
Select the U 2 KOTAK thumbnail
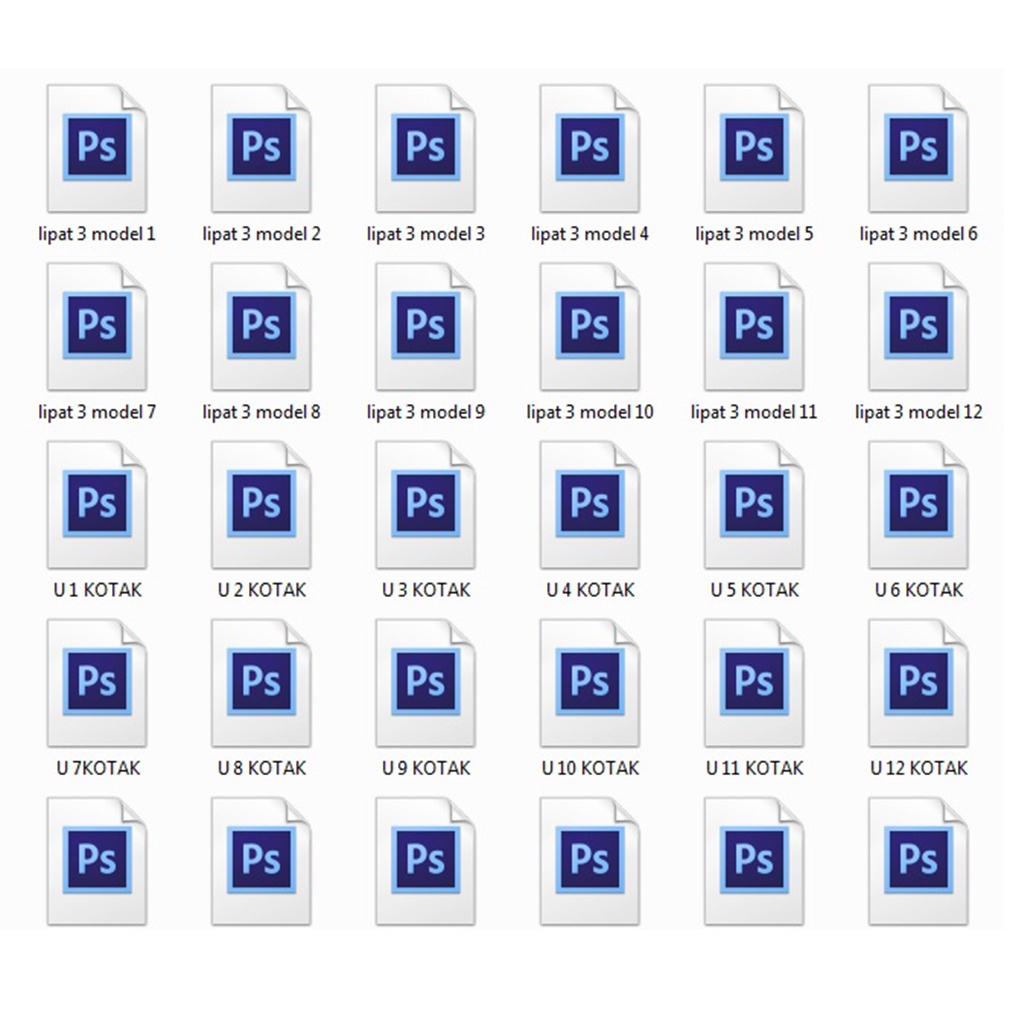click(x=261, y=504)
